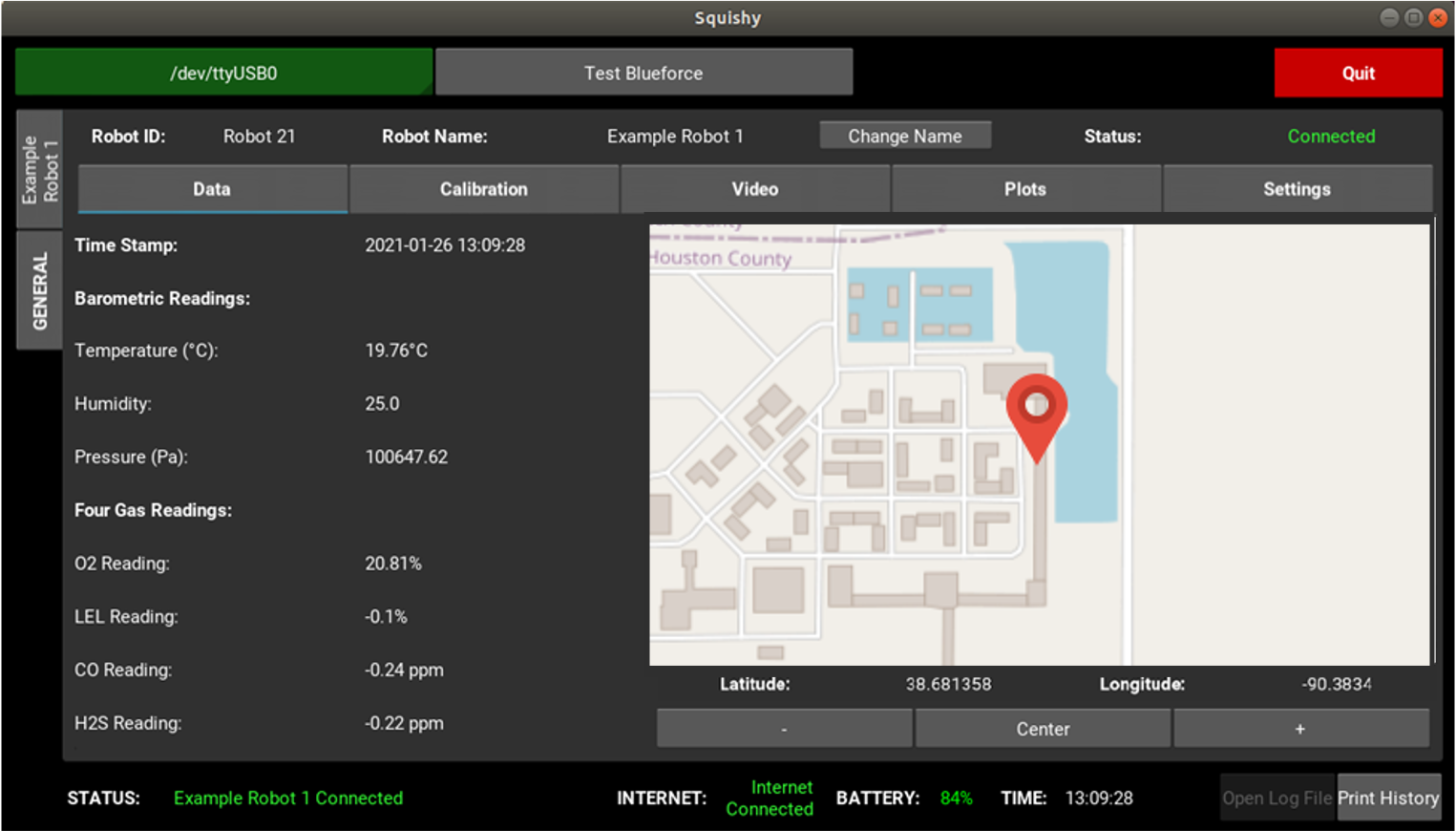1456x831 pixels.
Task: Minimize the Squishy window
Action: click(x=1389, y=17)
